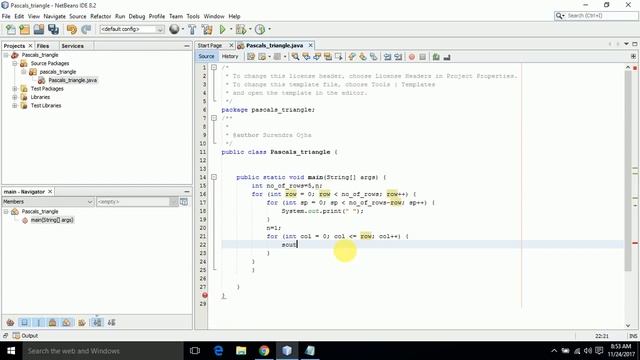Toggle Show Static Members filter in Navigator

point(38,322)
